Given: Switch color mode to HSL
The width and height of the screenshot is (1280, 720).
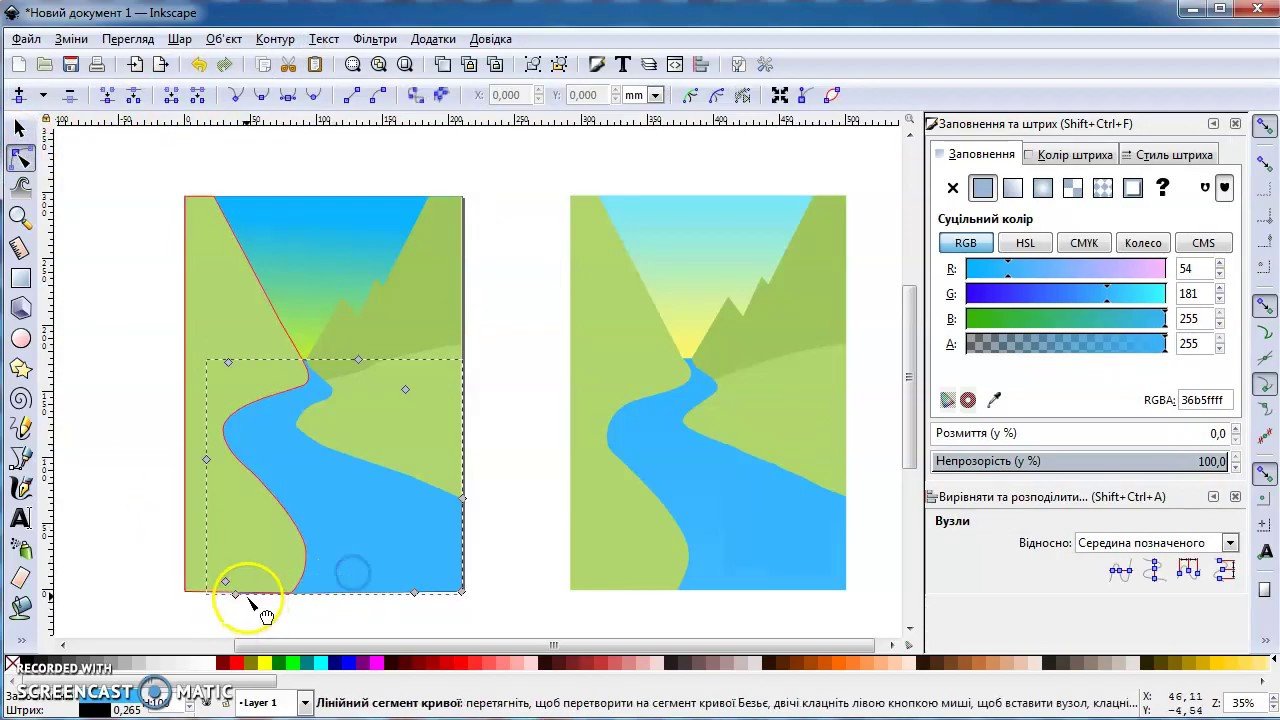Looking at the screenshot, I should [x=1025, y=243].
